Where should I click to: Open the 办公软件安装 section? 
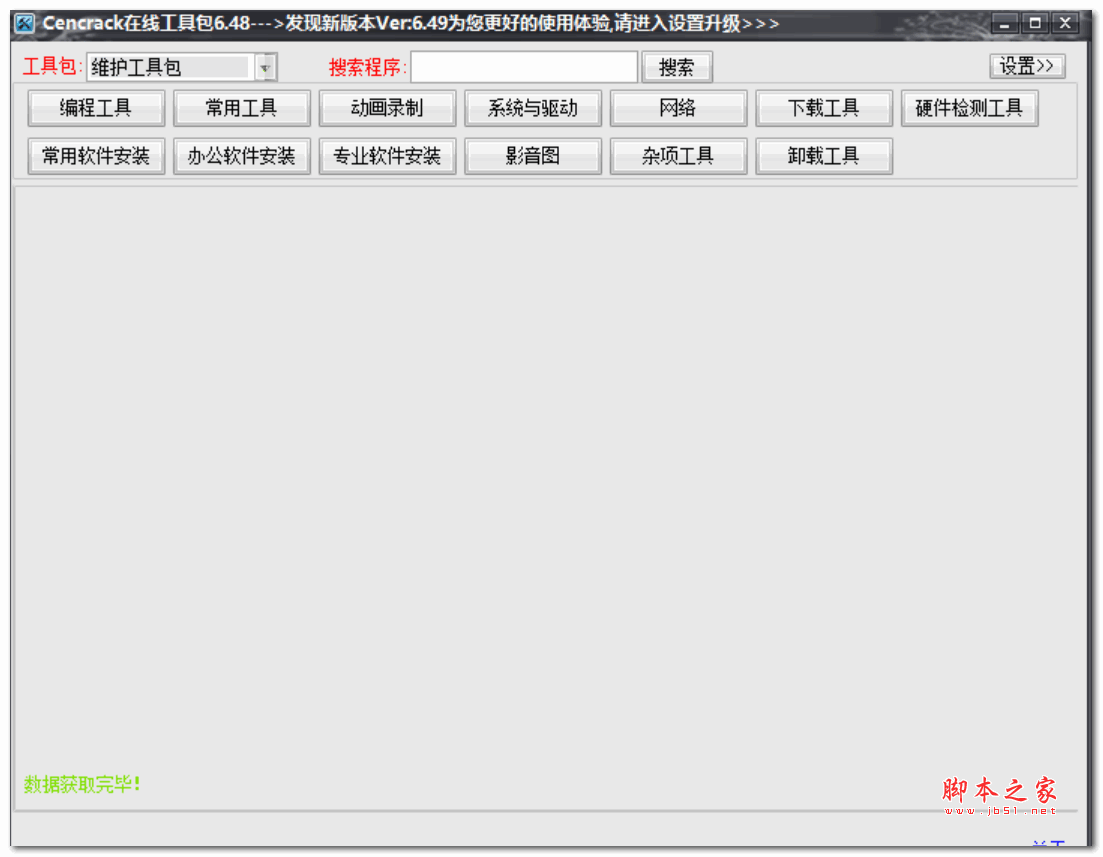pos(241,155)
